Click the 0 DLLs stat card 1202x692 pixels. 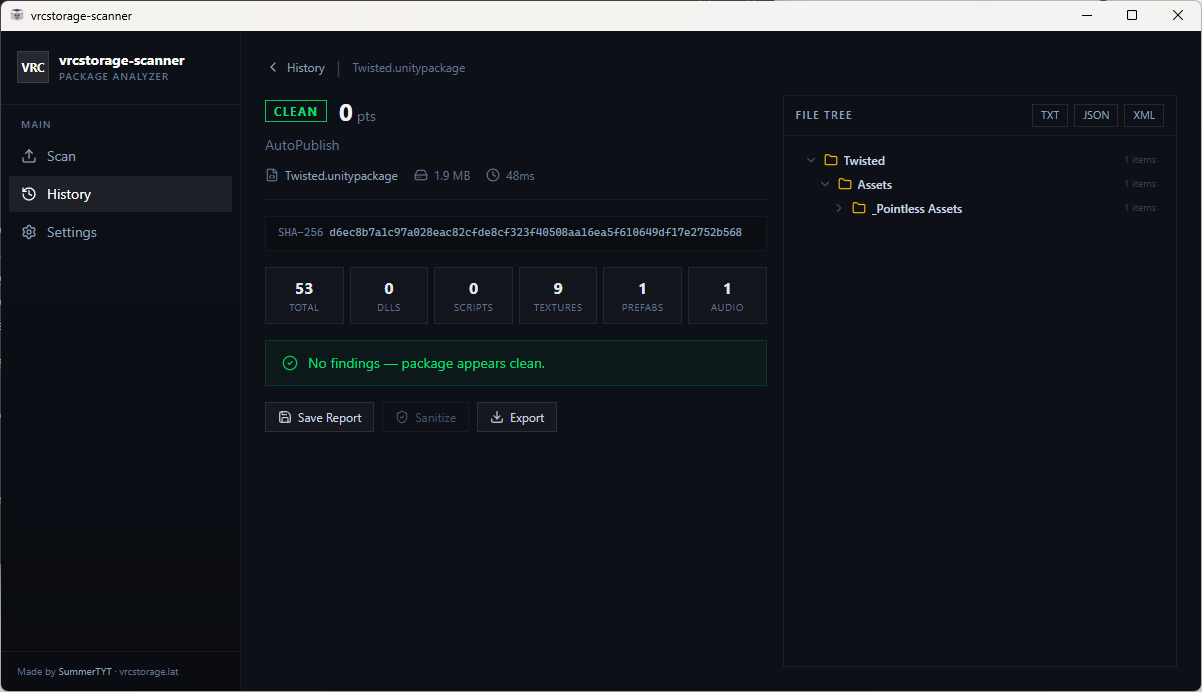(389, 295)
